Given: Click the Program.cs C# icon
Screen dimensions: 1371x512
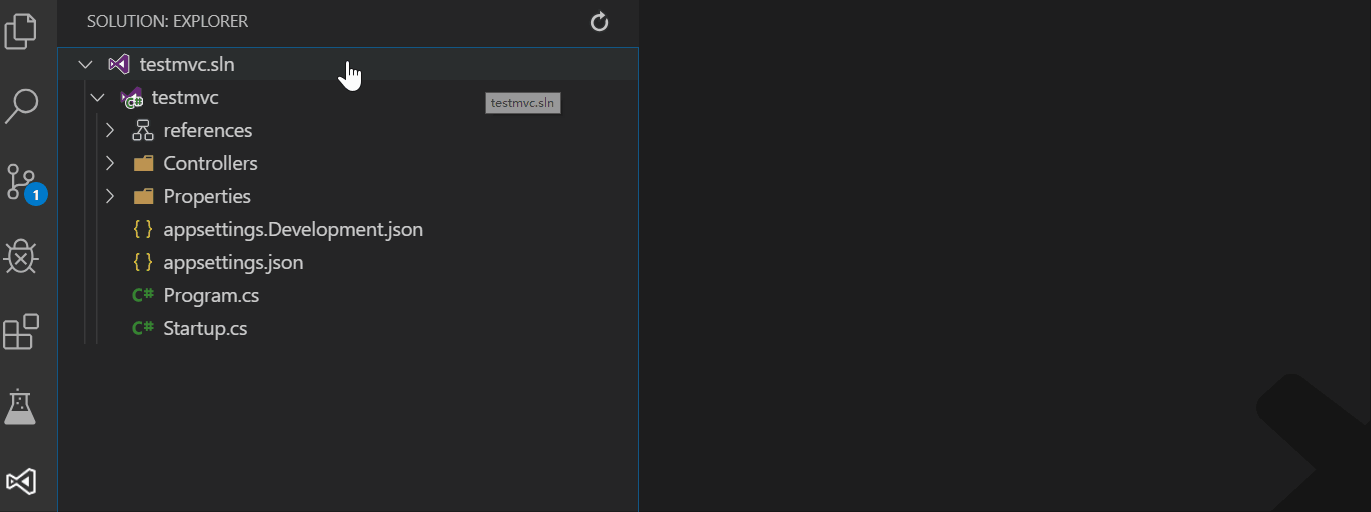Looking at the screenshot, I should (143, 295).
